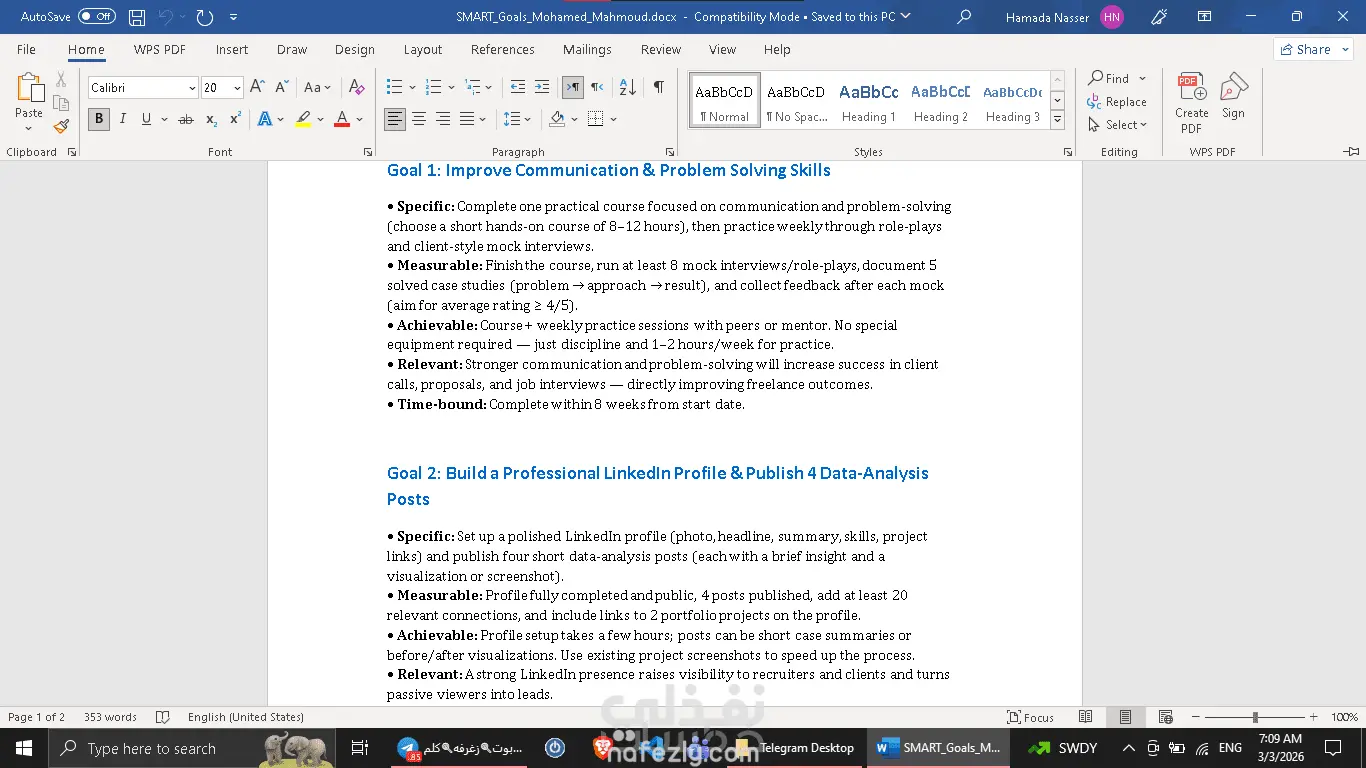Open the search magnifier in title bar
Viewport: 1366px width, 768px height.
[x=964, y=17]
